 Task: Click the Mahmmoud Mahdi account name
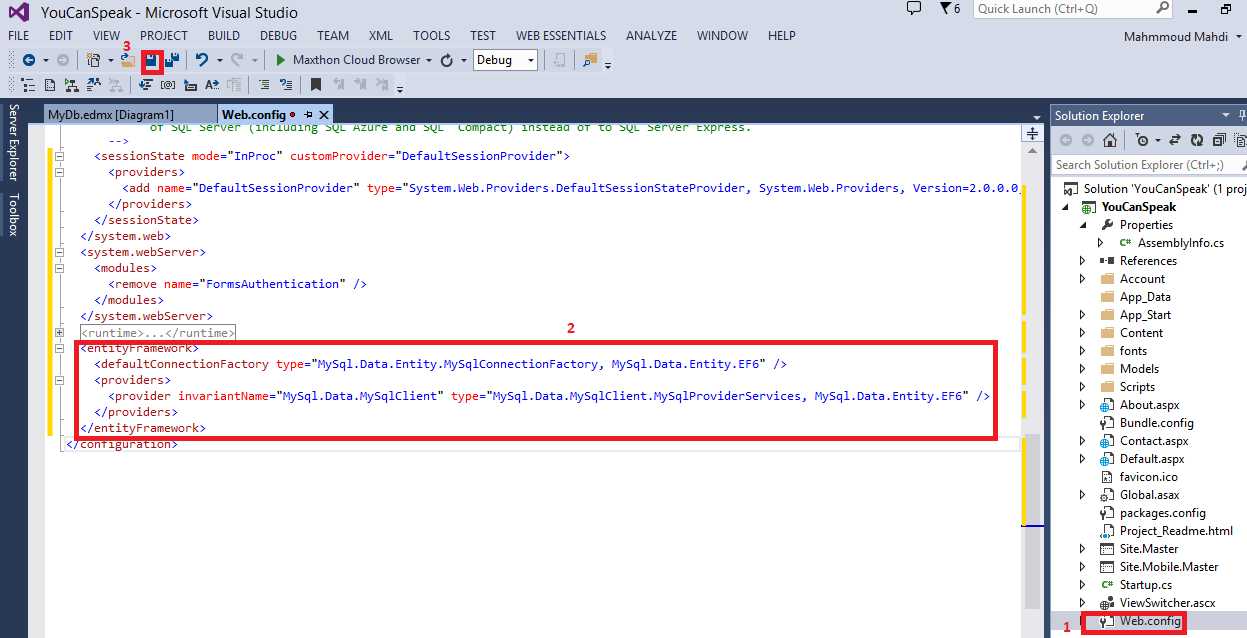(1177, 37)
